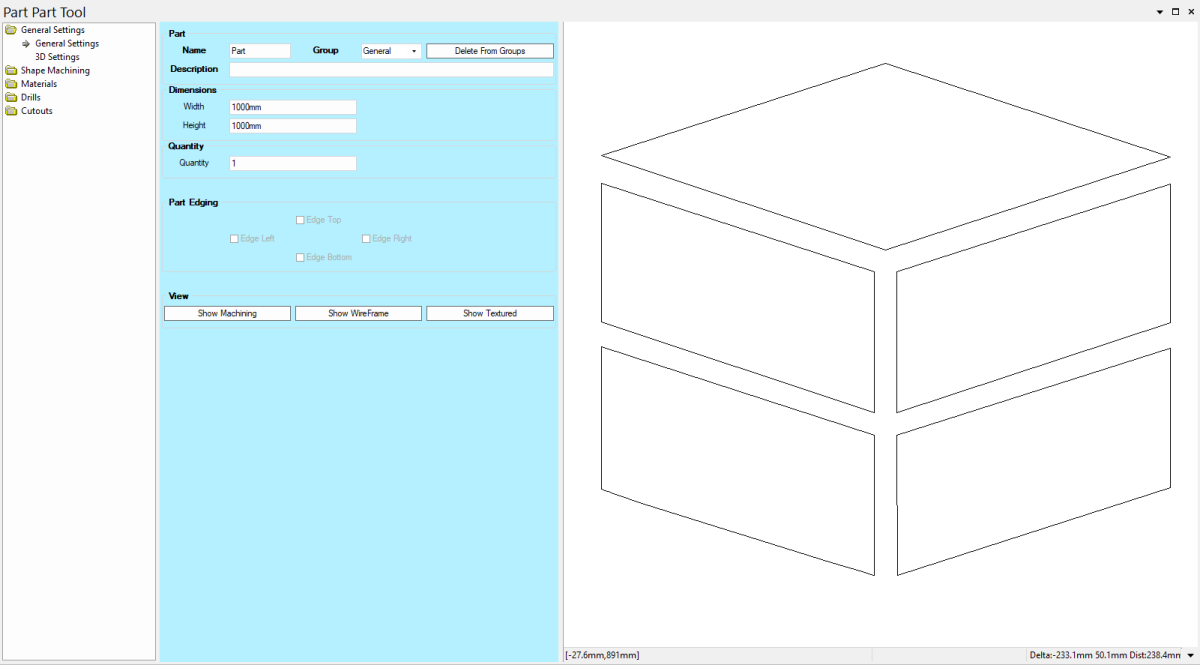Open the panel dropdown arrow icon in title bar
This screenshot has height=665, width=1200.
(1159, 12)
